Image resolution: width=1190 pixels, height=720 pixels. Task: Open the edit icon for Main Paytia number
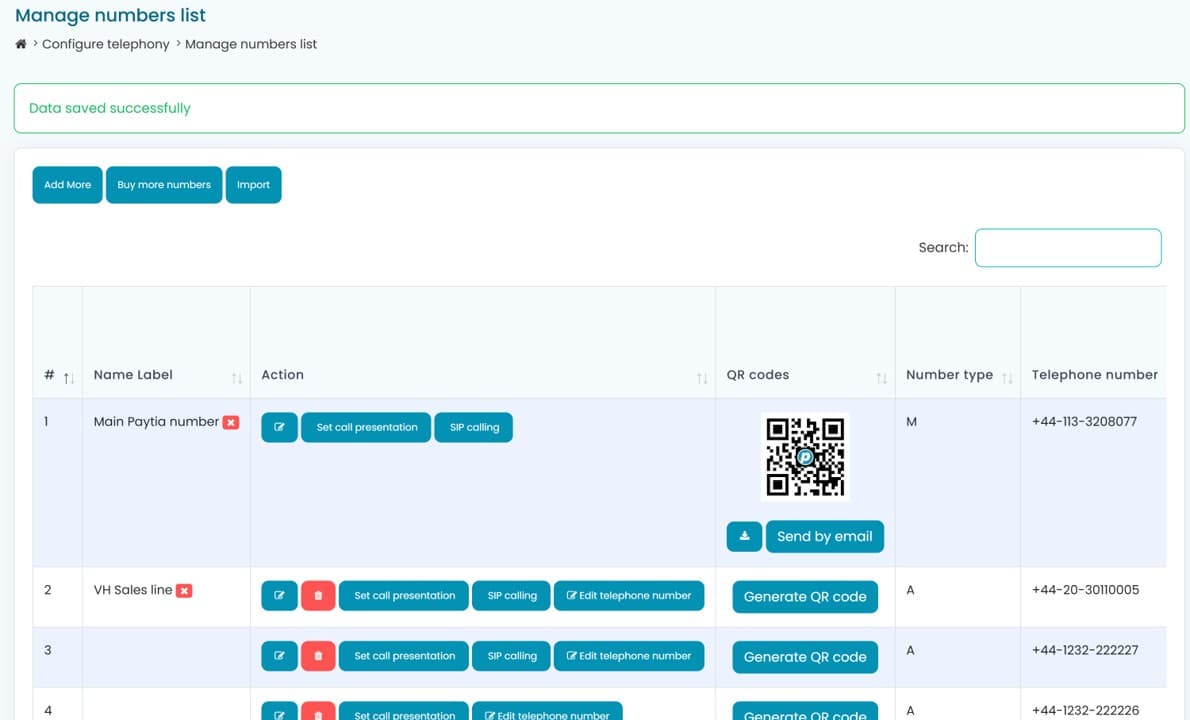tap(280, 427)
